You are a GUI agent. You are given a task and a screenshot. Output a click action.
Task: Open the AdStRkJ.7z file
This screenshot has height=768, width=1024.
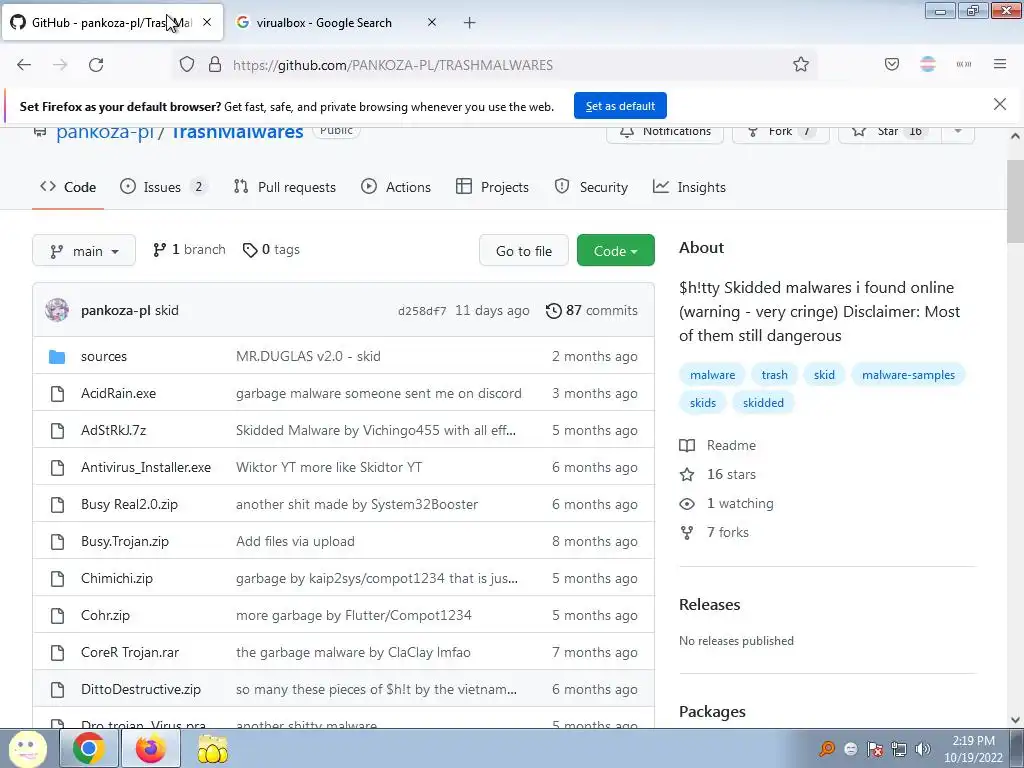pyautogui.click(x=114, y=430)
